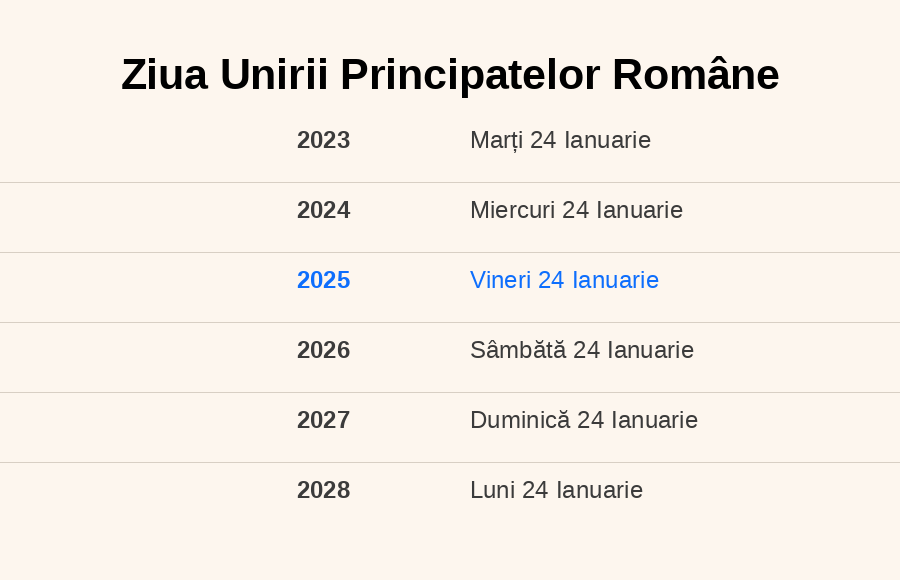Image resolution: width=900 pixels, height=580 pixels.
Task: Select the 2026 year label
Action: [x=323, y=350]
